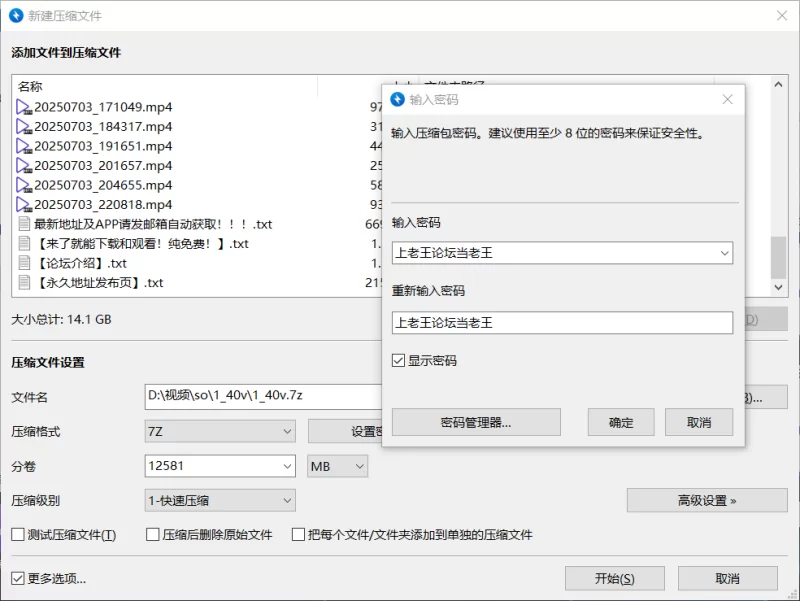Select file name 20250703_201657.mp4

click(x=103, y=166)
